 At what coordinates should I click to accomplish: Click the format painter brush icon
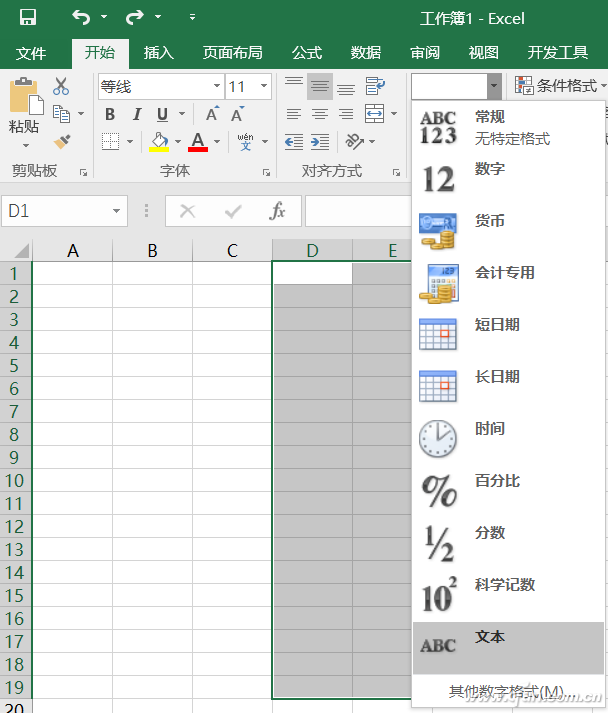(62, 141)
